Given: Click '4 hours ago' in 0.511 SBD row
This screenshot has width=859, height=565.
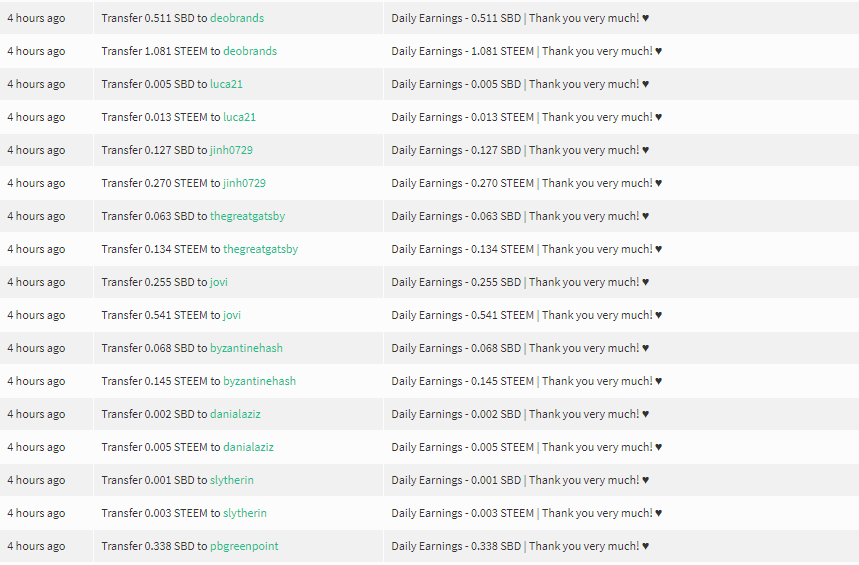Looking at the screenshot, I should 36,18.
